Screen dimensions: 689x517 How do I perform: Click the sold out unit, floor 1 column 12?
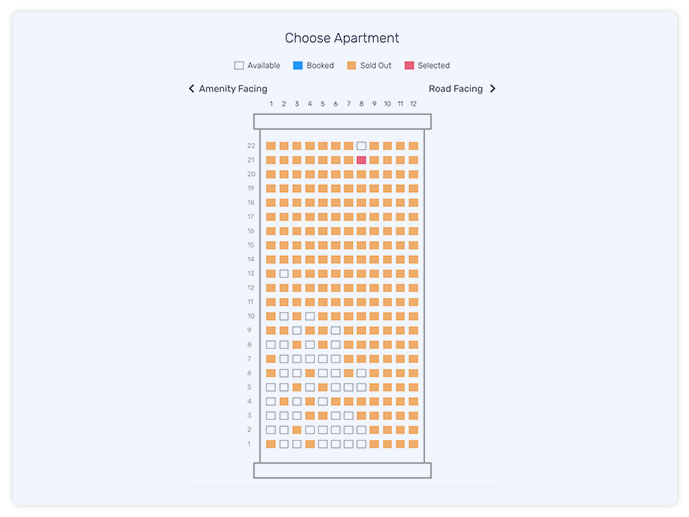[413, 444]
